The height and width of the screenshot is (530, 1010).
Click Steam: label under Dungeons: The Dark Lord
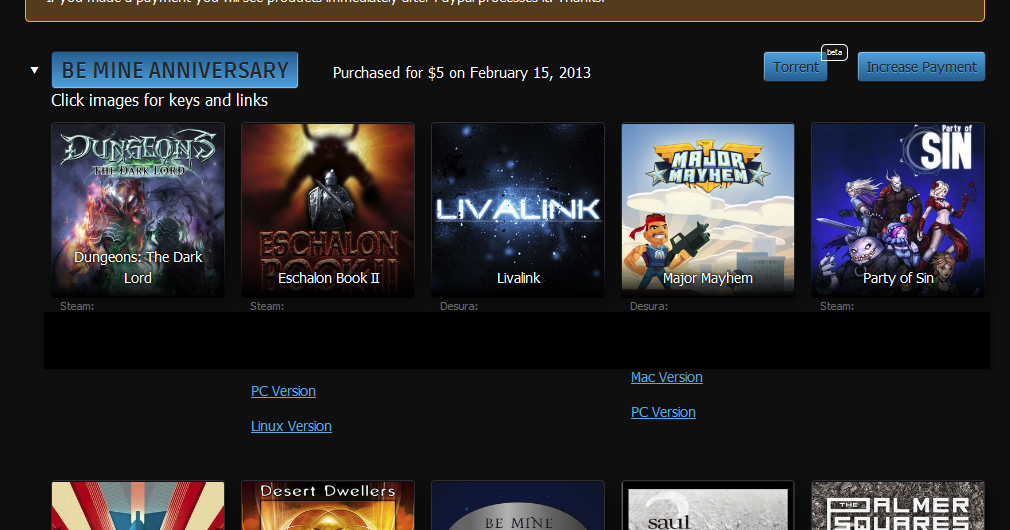tap(77, 307)
